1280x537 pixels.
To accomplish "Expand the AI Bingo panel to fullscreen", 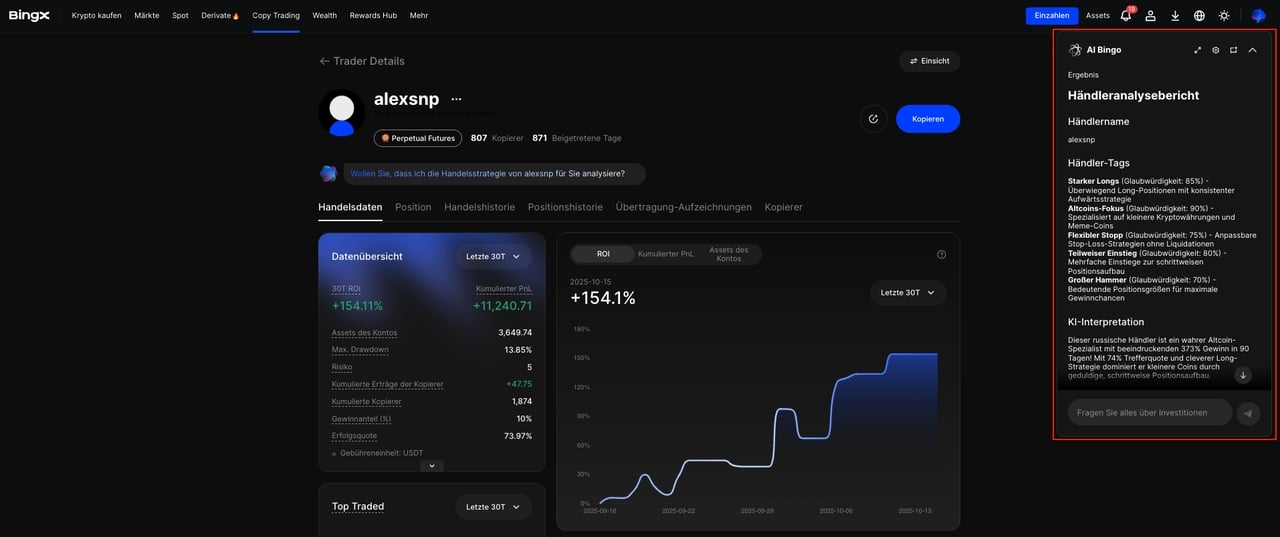I will pyautogui.click(x=1198, y=50).
